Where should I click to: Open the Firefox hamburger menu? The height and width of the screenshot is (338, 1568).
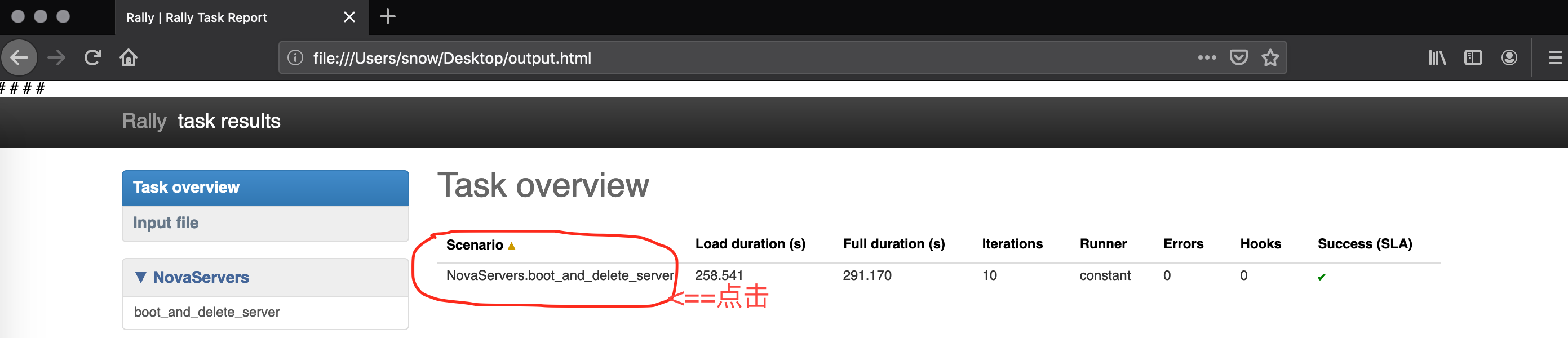[x=1554, y=58]
